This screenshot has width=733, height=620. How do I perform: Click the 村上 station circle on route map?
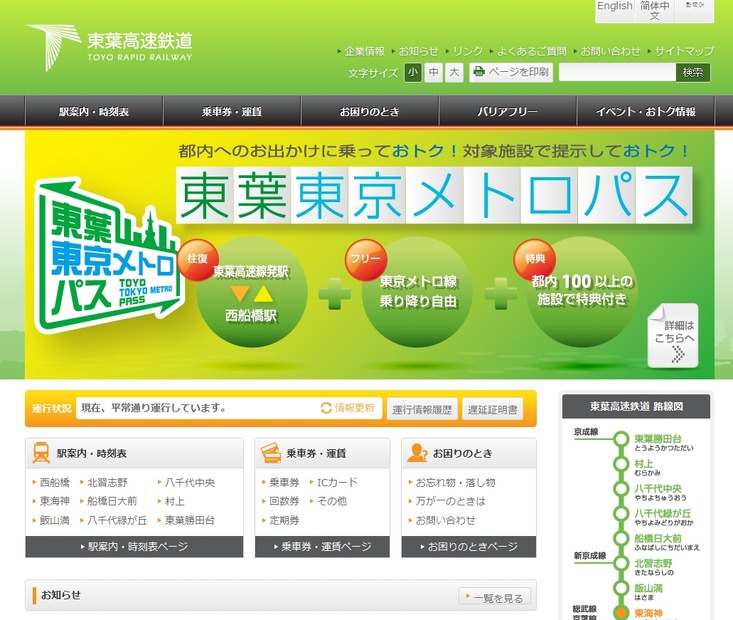[621, 464]
